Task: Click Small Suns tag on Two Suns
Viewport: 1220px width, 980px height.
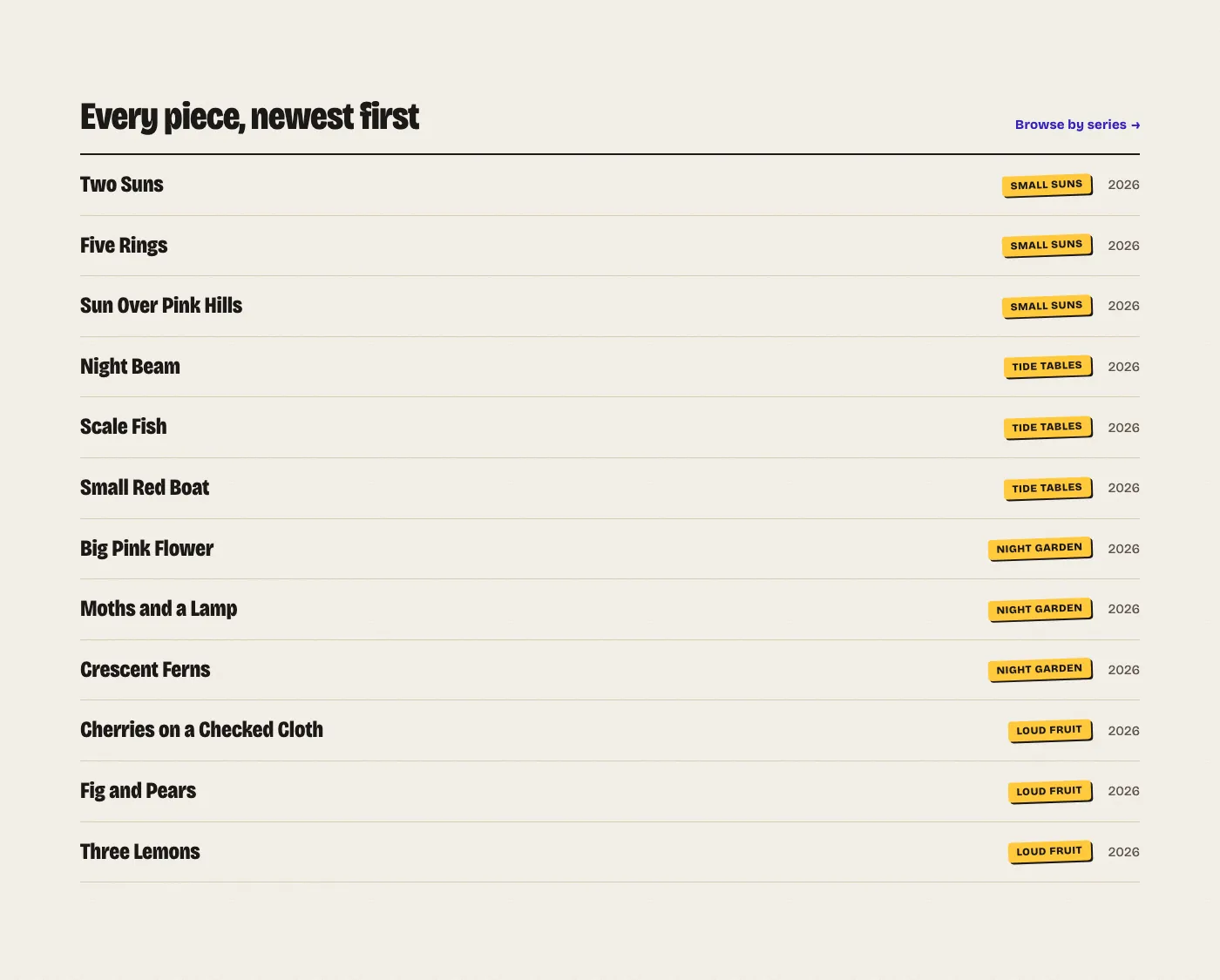Action: click(1047, 185)
